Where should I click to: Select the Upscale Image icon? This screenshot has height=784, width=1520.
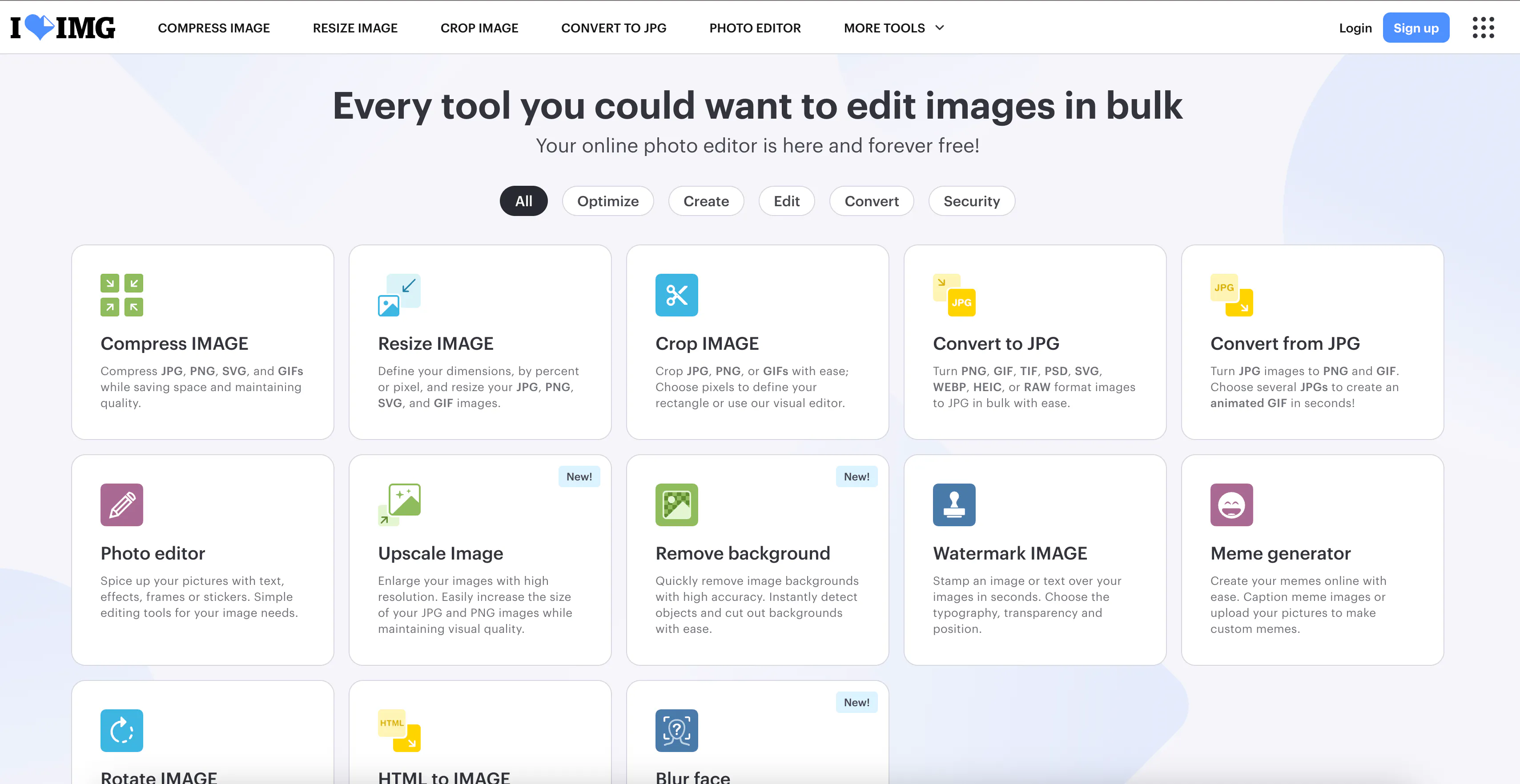tap(399, 505)
